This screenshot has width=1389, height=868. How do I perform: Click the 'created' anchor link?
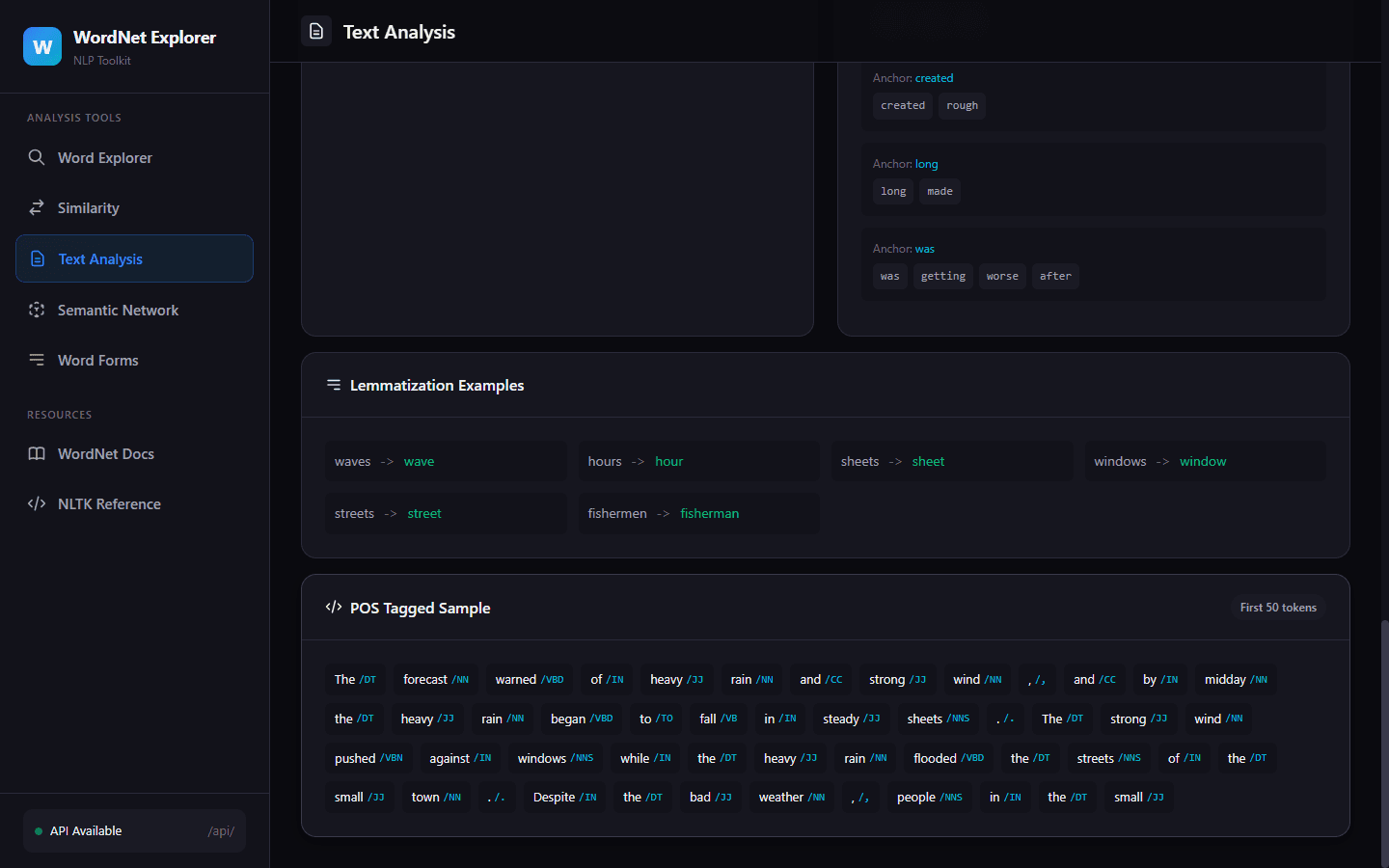tap(934, 78)
